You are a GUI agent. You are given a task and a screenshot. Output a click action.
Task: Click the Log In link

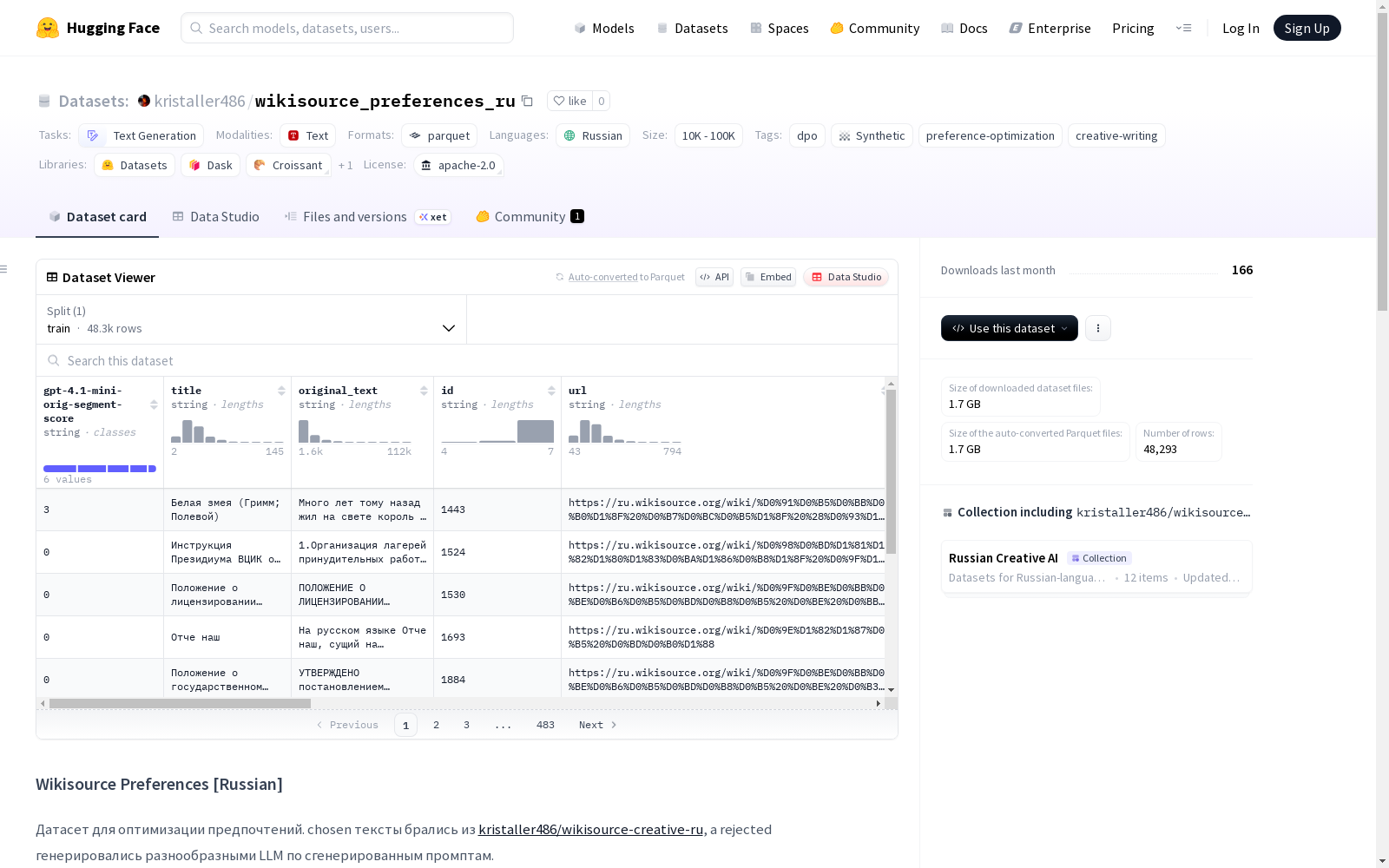pyautogui.click(x=1241, y=28)
